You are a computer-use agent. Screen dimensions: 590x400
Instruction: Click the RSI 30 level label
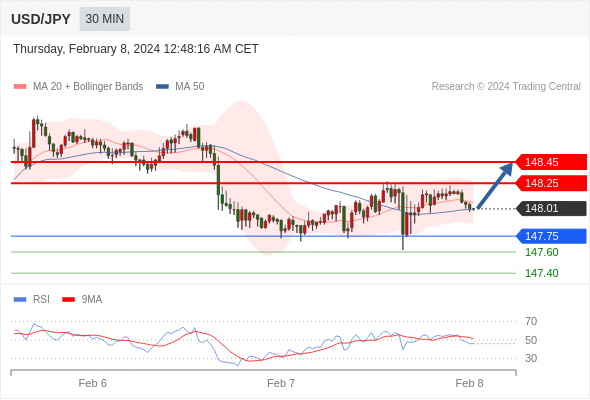[x=531, y=358]
